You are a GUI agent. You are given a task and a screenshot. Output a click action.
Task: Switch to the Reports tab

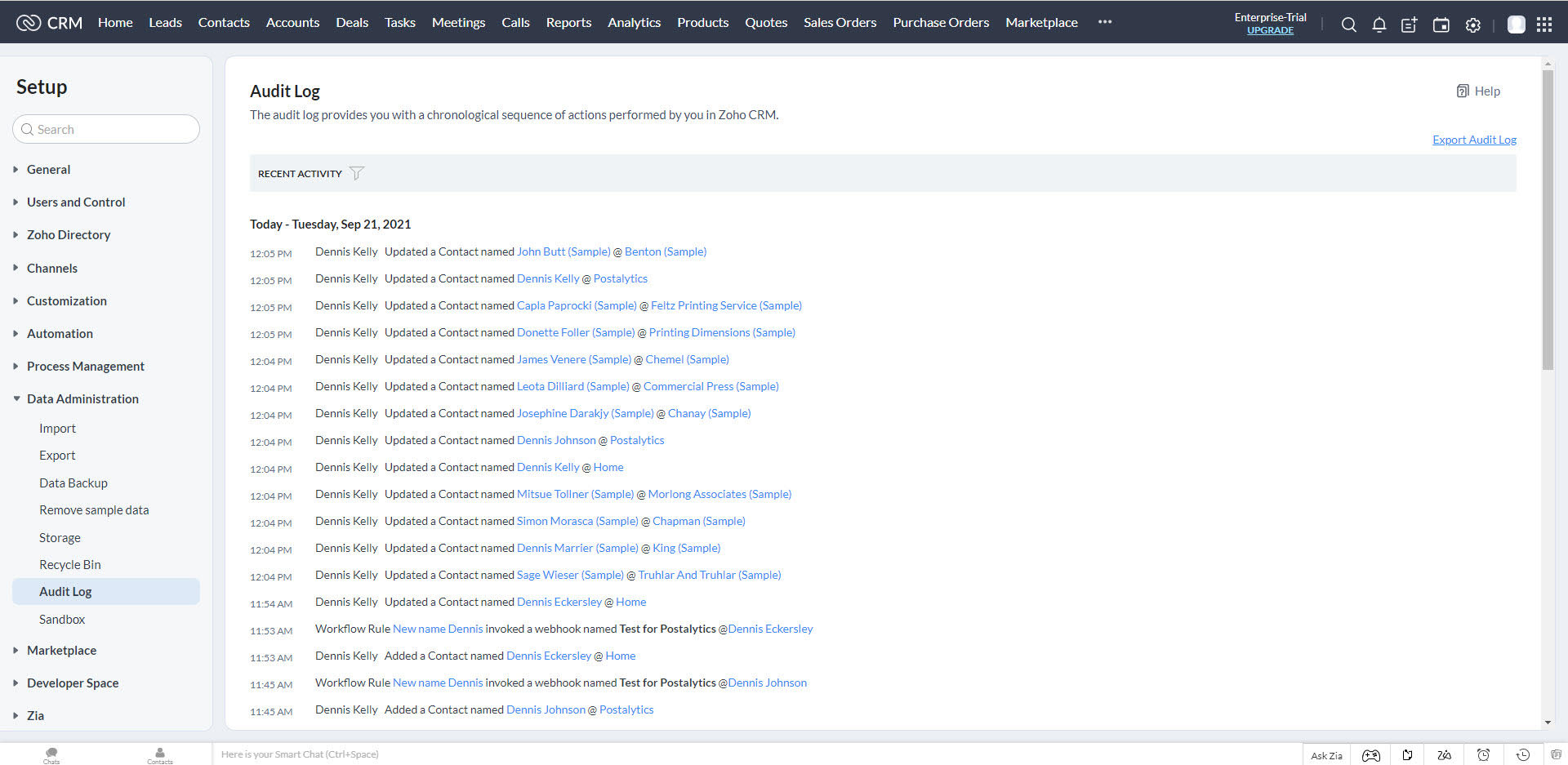coord(568,22)
